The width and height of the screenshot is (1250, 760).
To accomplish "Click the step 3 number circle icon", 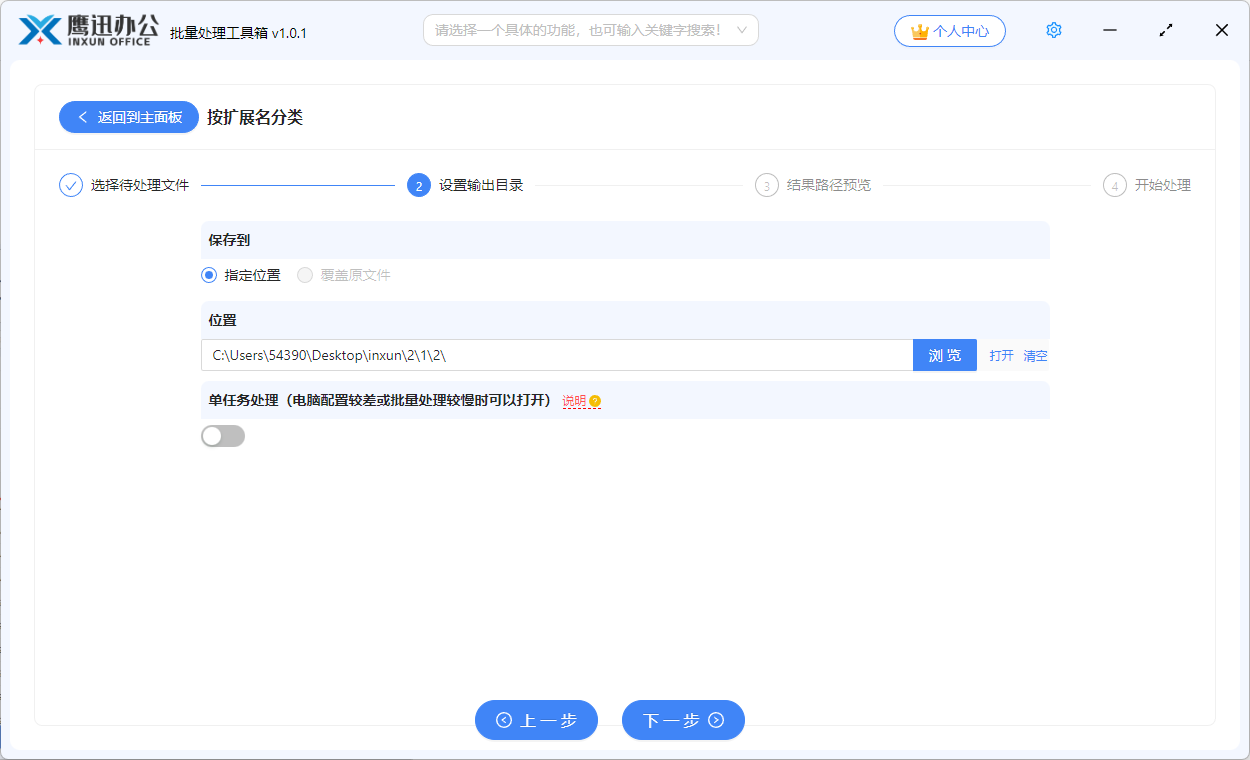I will (767, 185).
